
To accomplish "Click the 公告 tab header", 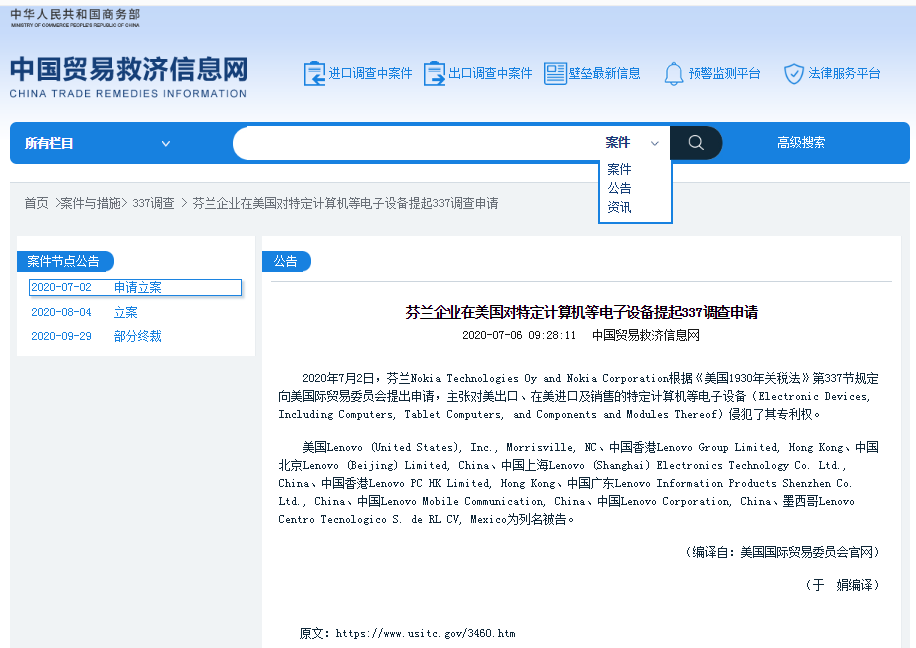I will [286, 261].
